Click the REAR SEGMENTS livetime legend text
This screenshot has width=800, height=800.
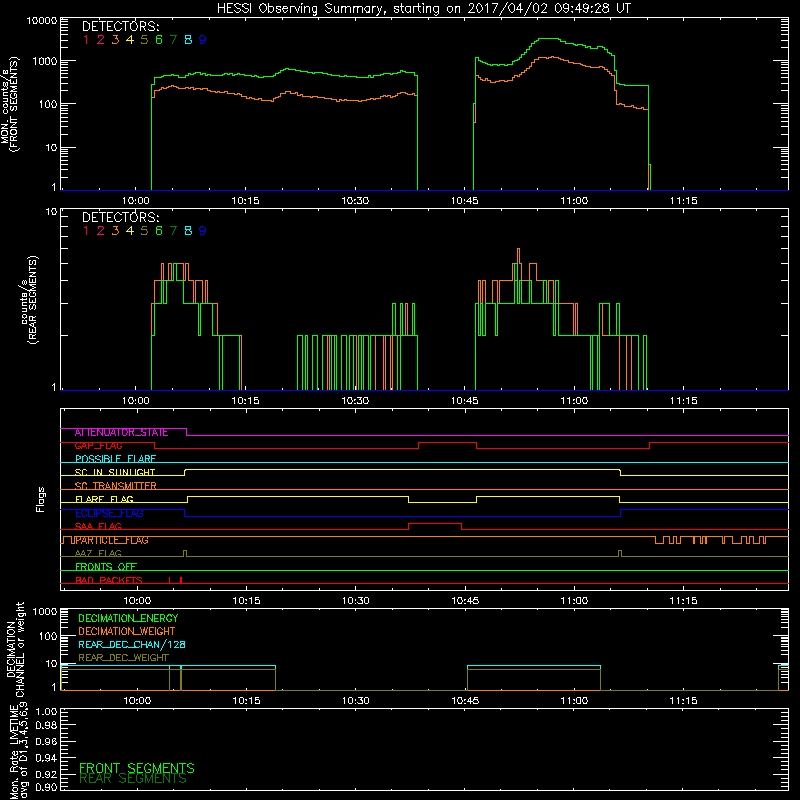pyautogui.click(x=133, y=779)
